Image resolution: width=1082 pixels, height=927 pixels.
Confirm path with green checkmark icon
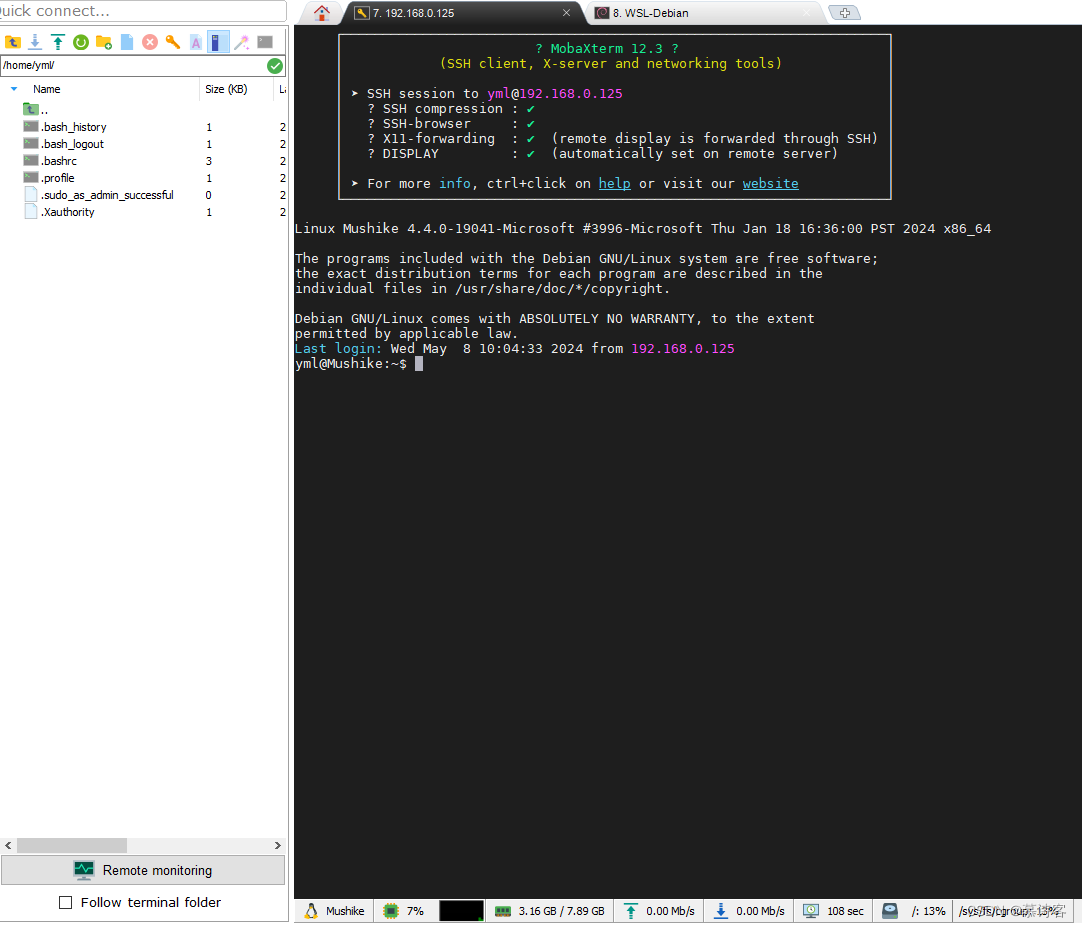275,66
